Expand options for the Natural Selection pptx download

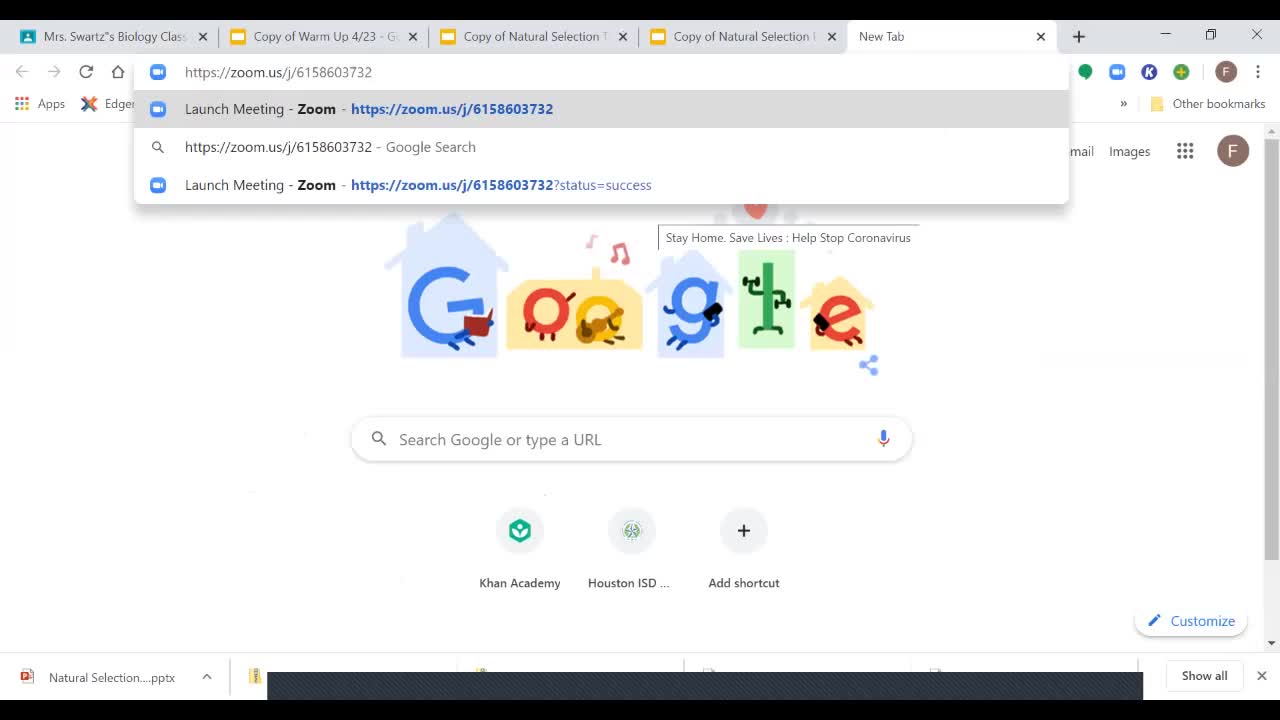click(x=207, y=677)
